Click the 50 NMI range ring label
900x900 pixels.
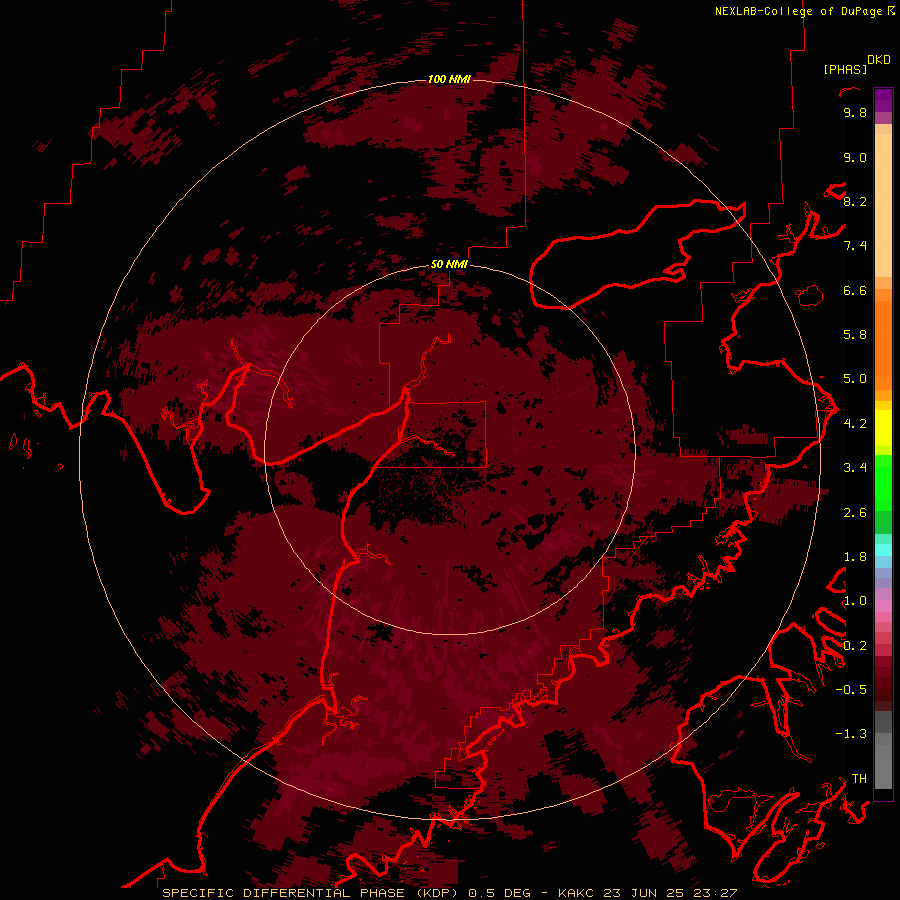pos(449,264)
